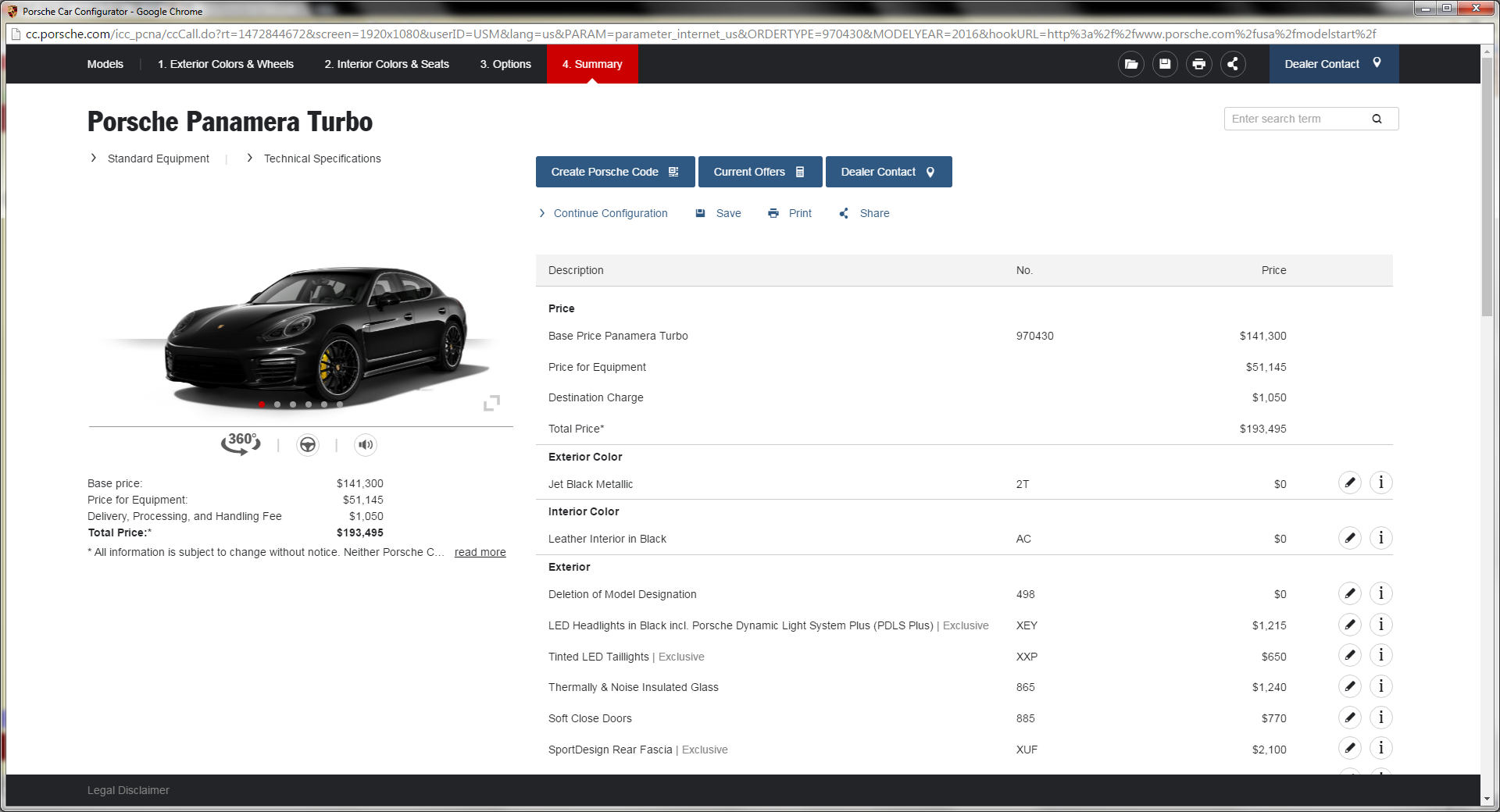
Task: Show info for LED Headlights in Black
Action: [1380, 625]
